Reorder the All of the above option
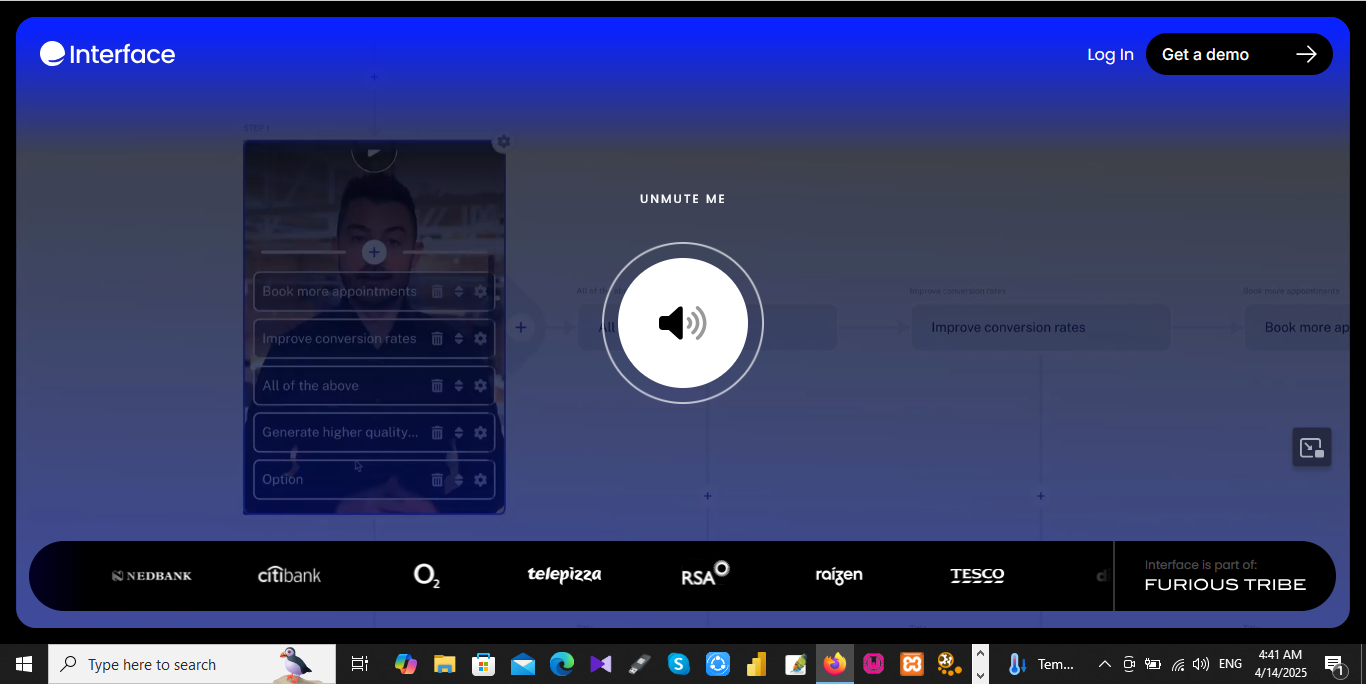The image size is (1366, 684). [x=459, y=386]
